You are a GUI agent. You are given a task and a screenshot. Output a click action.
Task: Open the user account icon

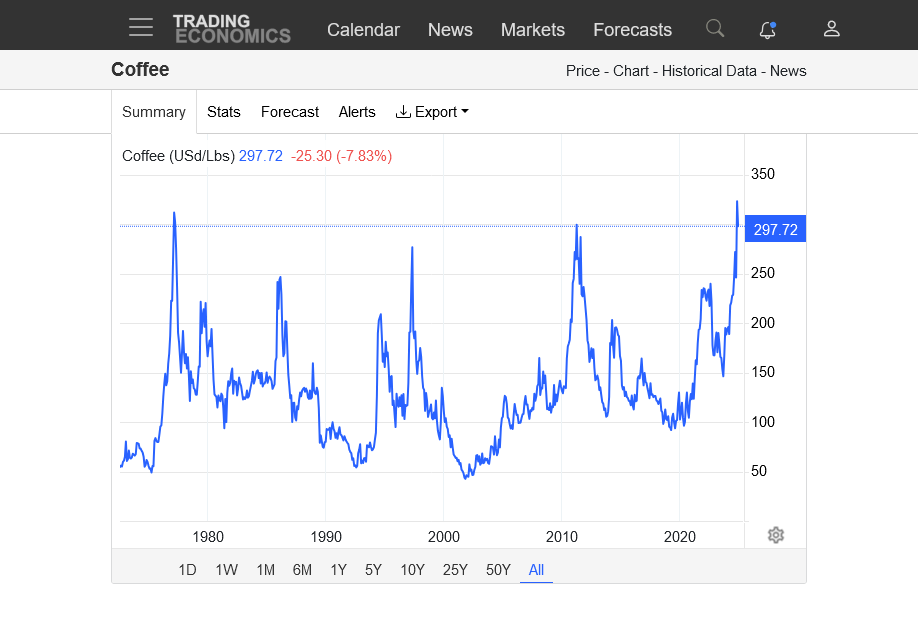tap(831, 28)
